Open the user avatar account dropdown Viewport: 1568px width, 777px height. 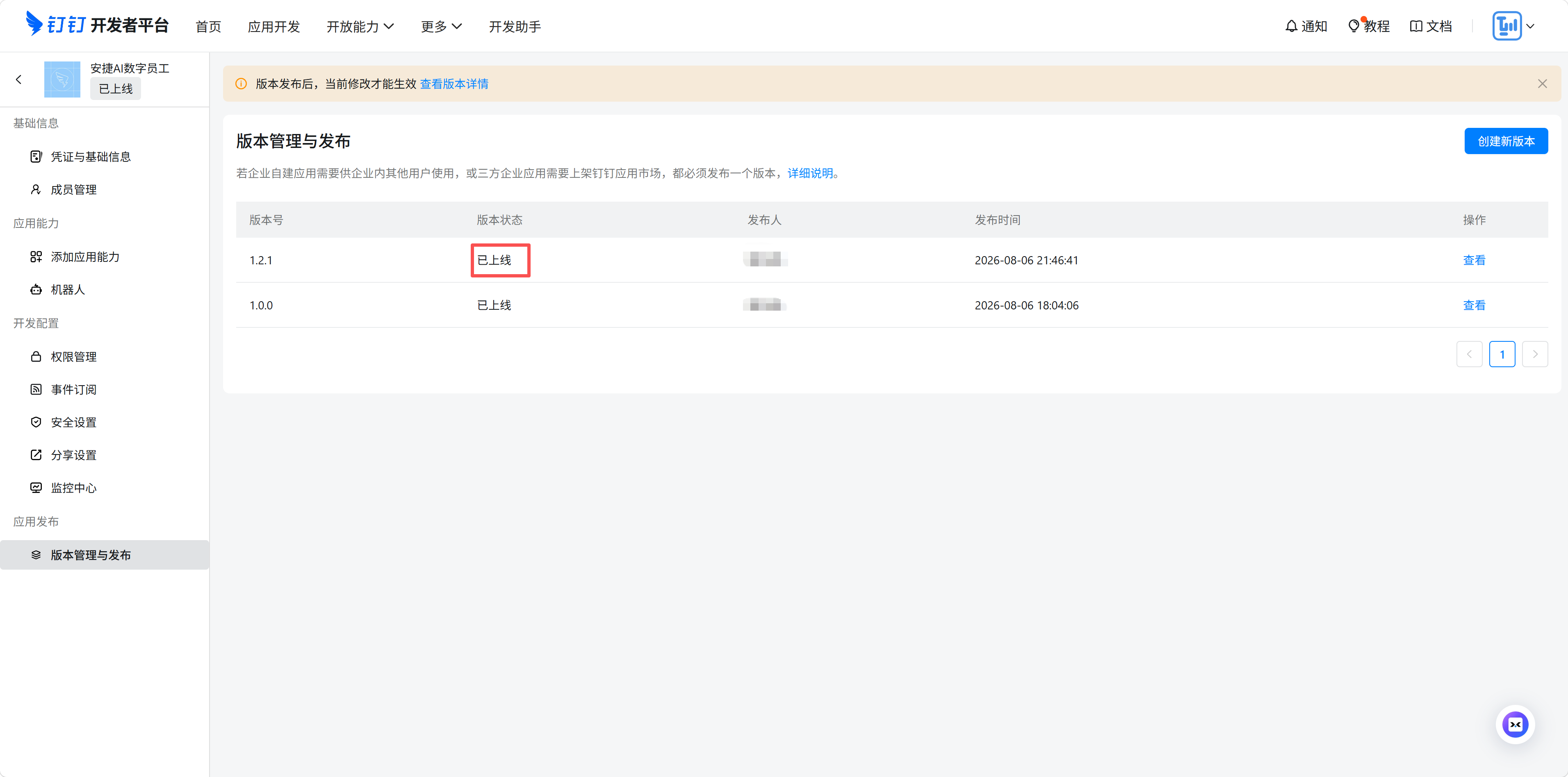coord(1513,26)
